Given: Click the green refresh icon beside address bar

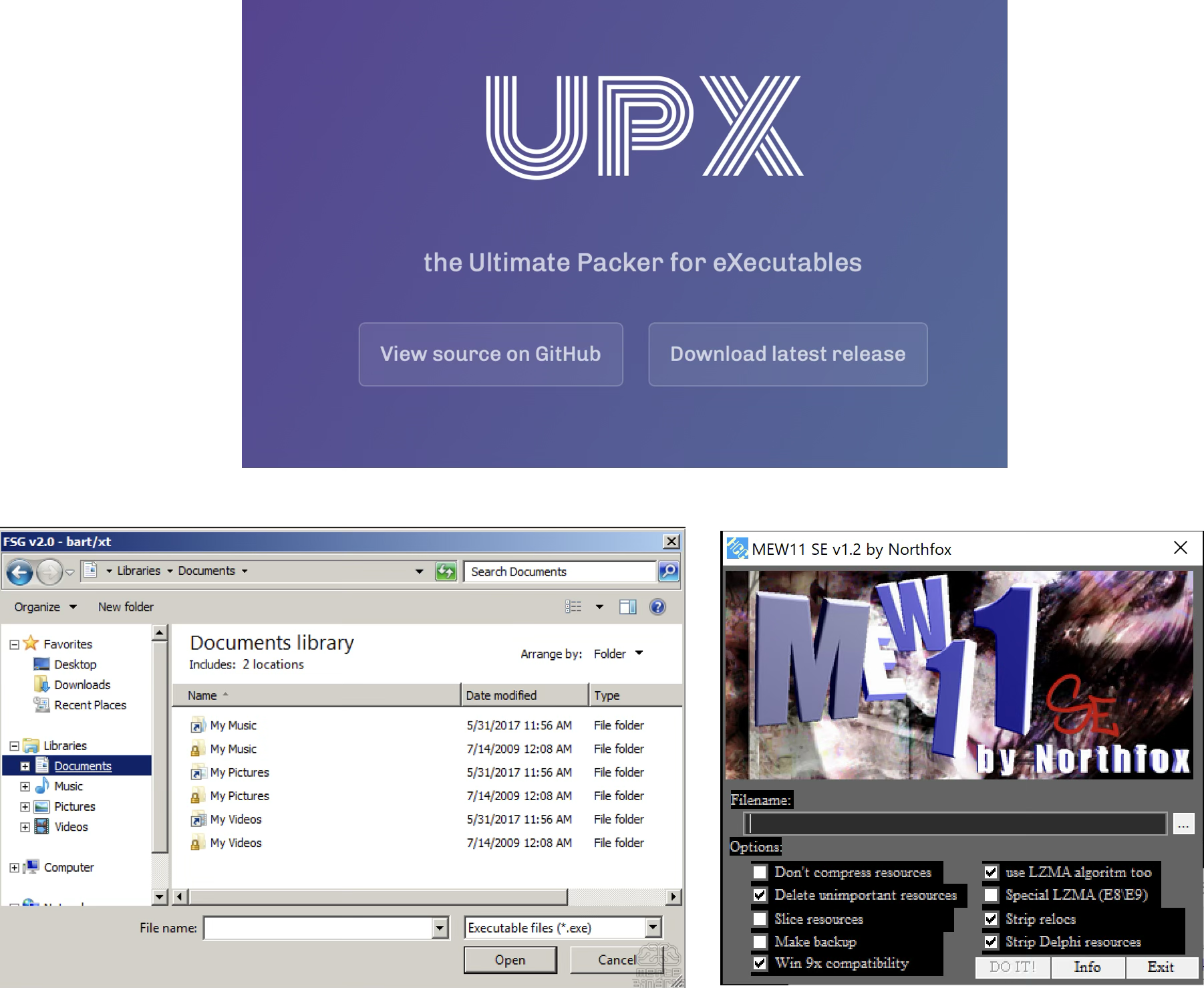Looking at the screenshot, I should point(446,572).
